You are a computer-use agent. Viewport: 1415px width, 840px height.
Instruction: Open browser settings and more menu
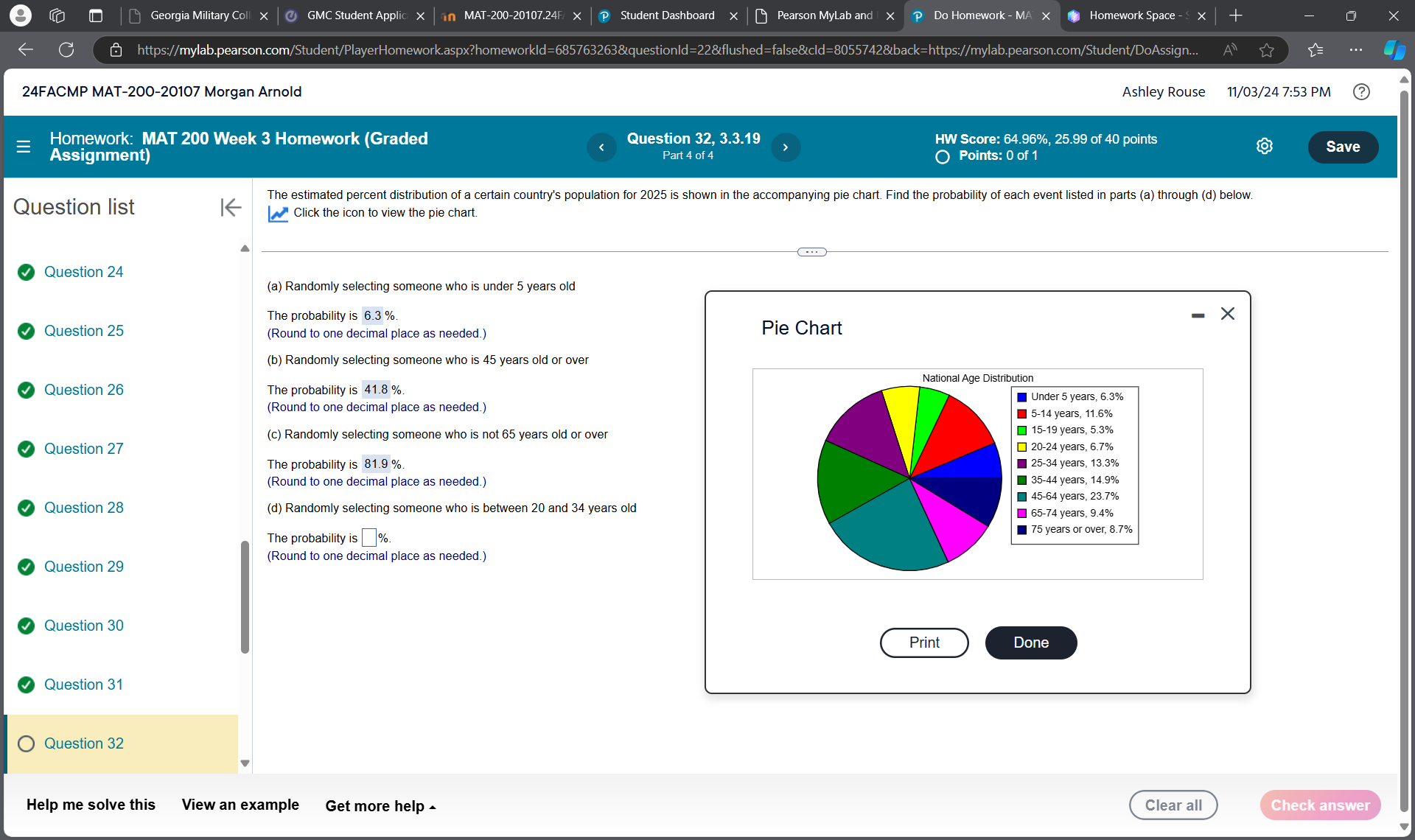coord(1356,50)
